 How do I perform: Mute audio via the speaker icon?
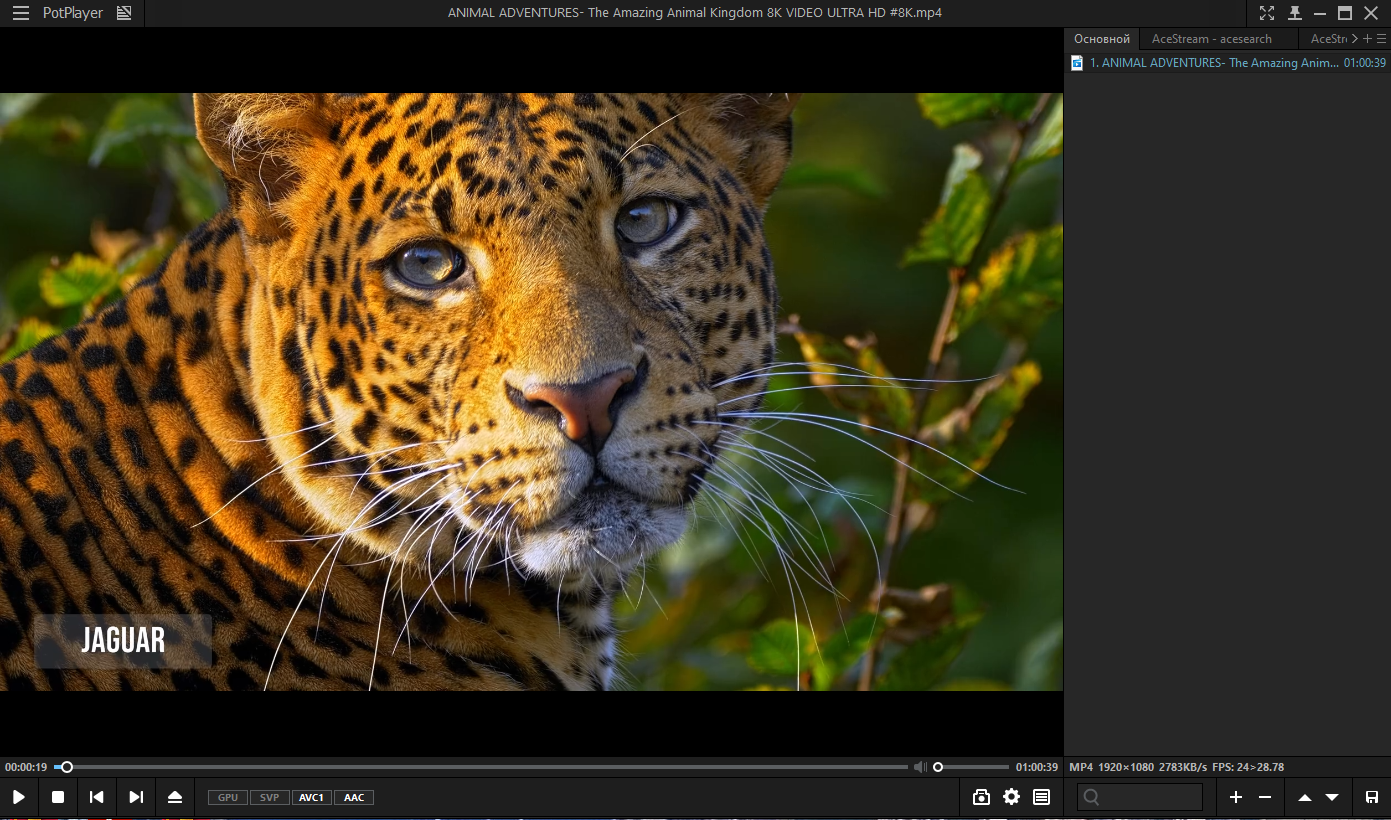point(920,767)
